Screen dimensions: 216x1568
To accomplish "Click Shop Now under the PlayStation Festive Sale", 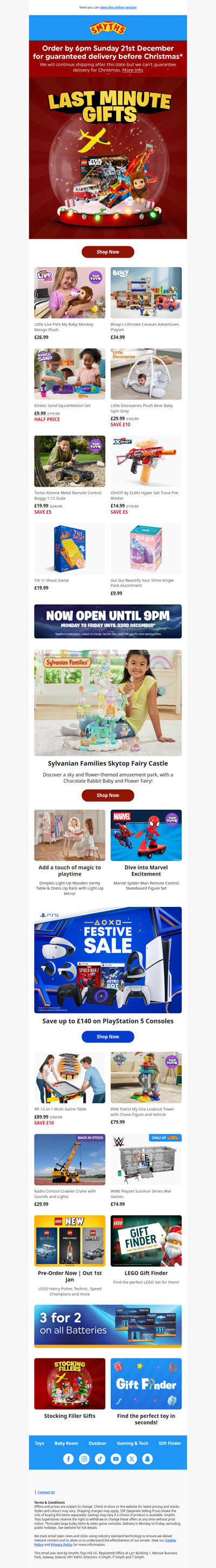I will (x=107, y=1036).
